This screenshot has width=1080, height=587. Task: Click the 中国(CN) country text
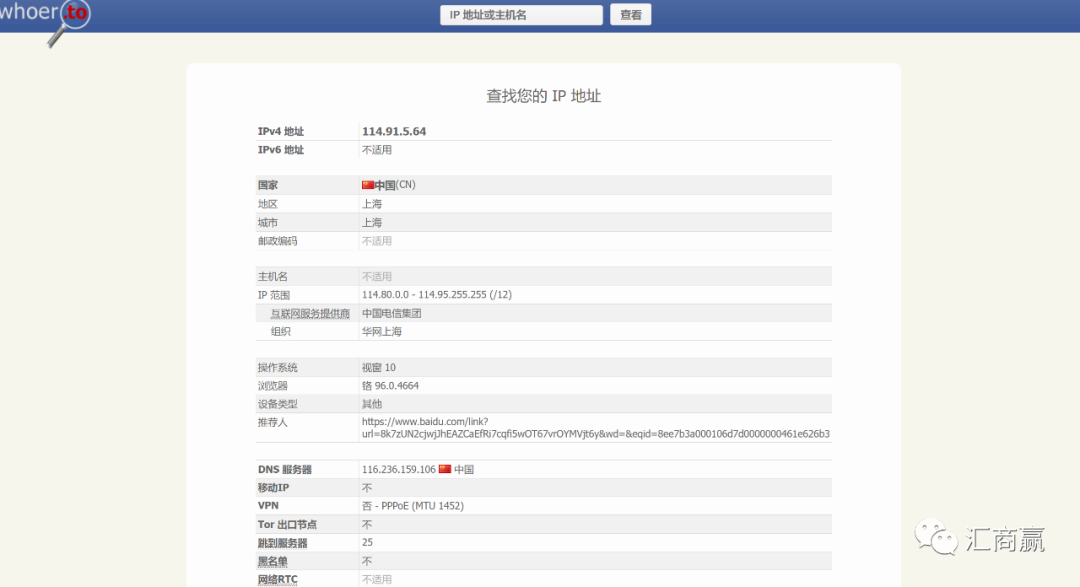395,185
